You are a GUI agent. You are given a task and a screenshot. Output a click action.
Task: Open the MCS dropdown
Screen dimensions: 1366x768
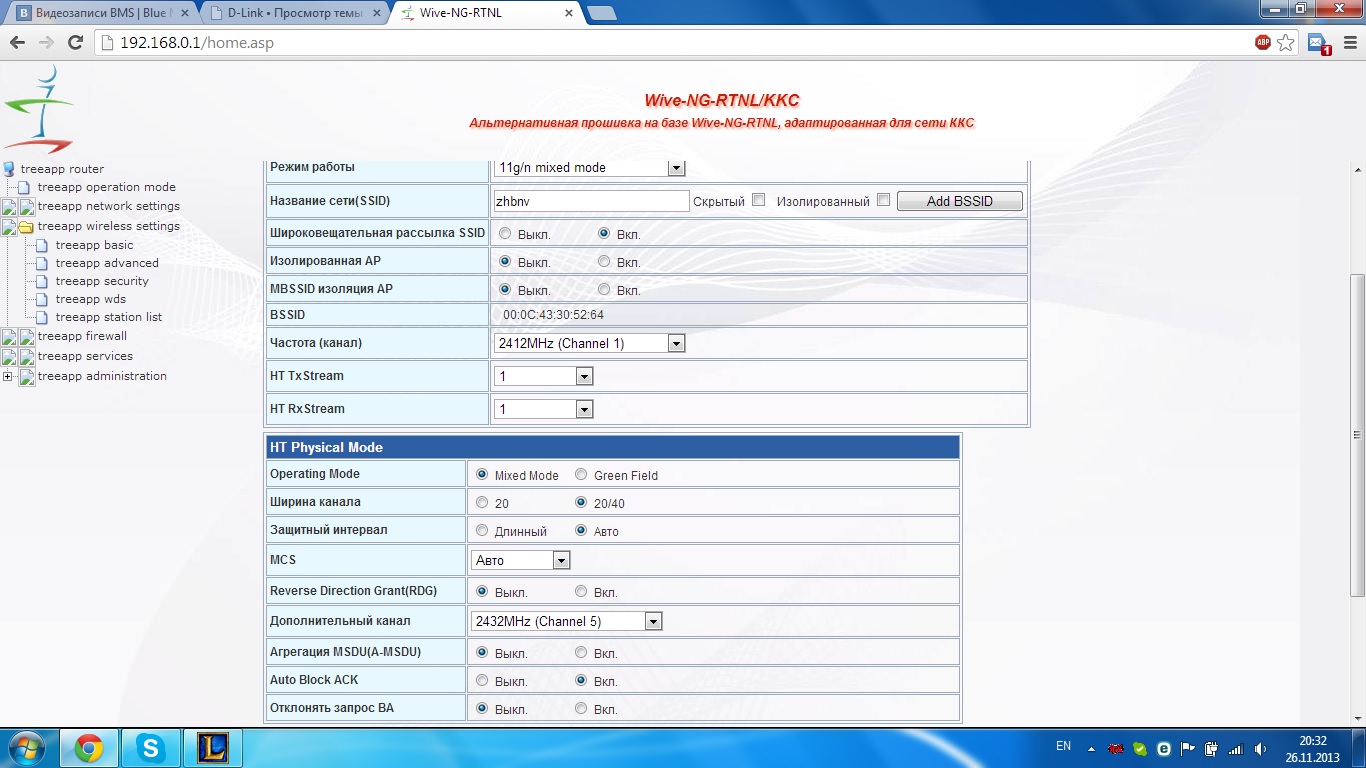coord(520,560)
